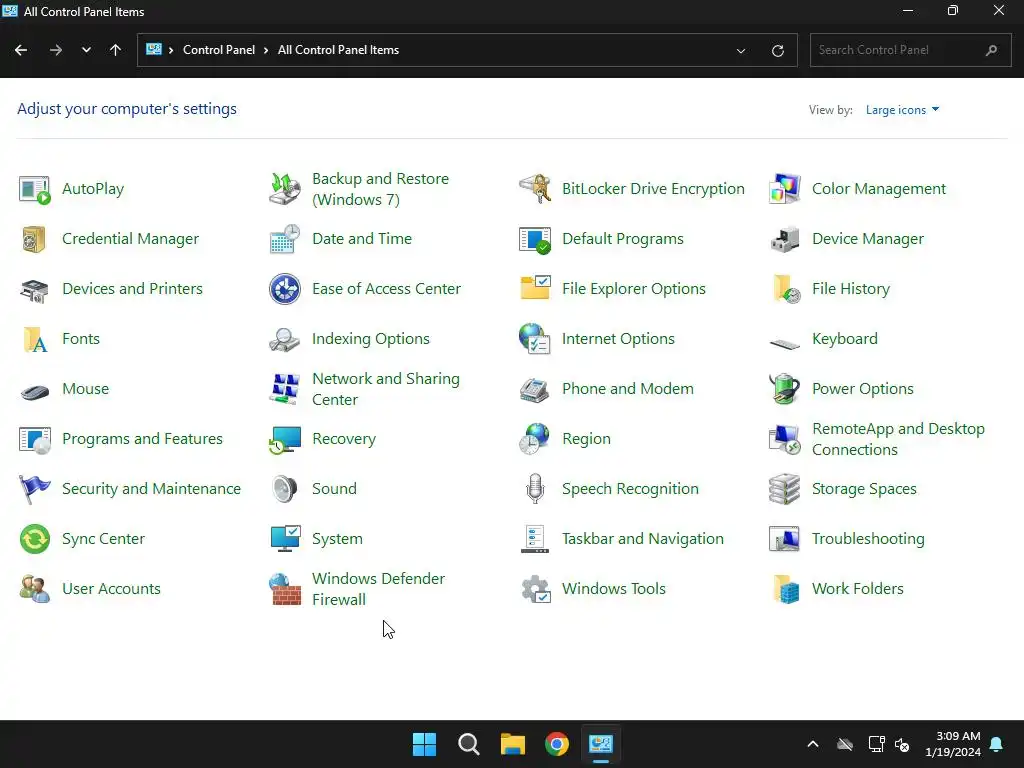This screenshot has height=768, width=1024.
Task: Open the Date and Time calendar icon
Action: [285, 239]
